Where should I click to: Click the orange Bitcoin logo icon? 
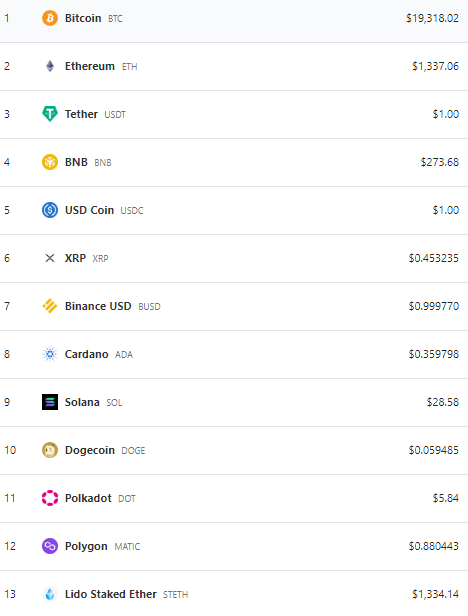pyautogui.click(x=50, y=18)
